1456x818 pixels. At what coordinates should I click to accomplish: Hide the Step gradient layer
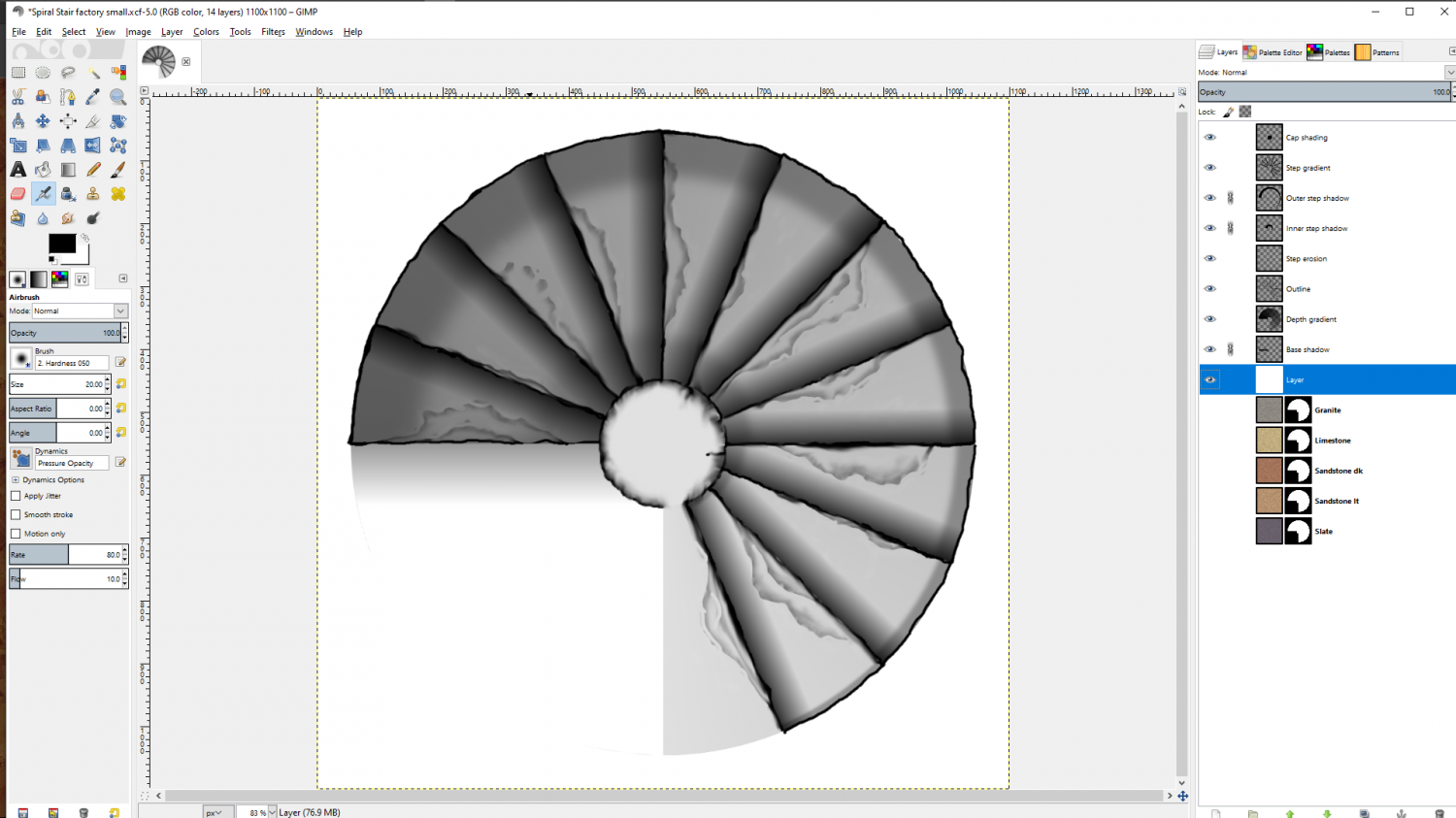[1209, 168]
